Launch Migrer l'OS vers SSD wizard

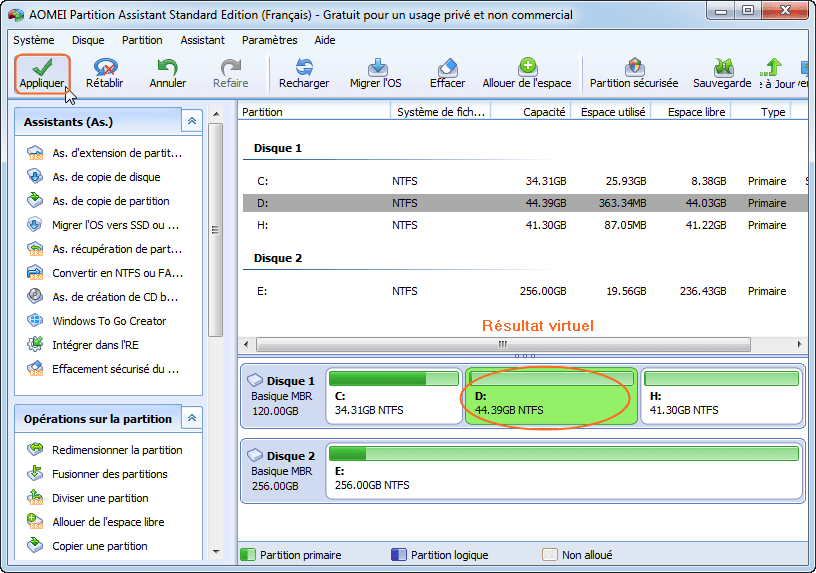coord(103,225)
